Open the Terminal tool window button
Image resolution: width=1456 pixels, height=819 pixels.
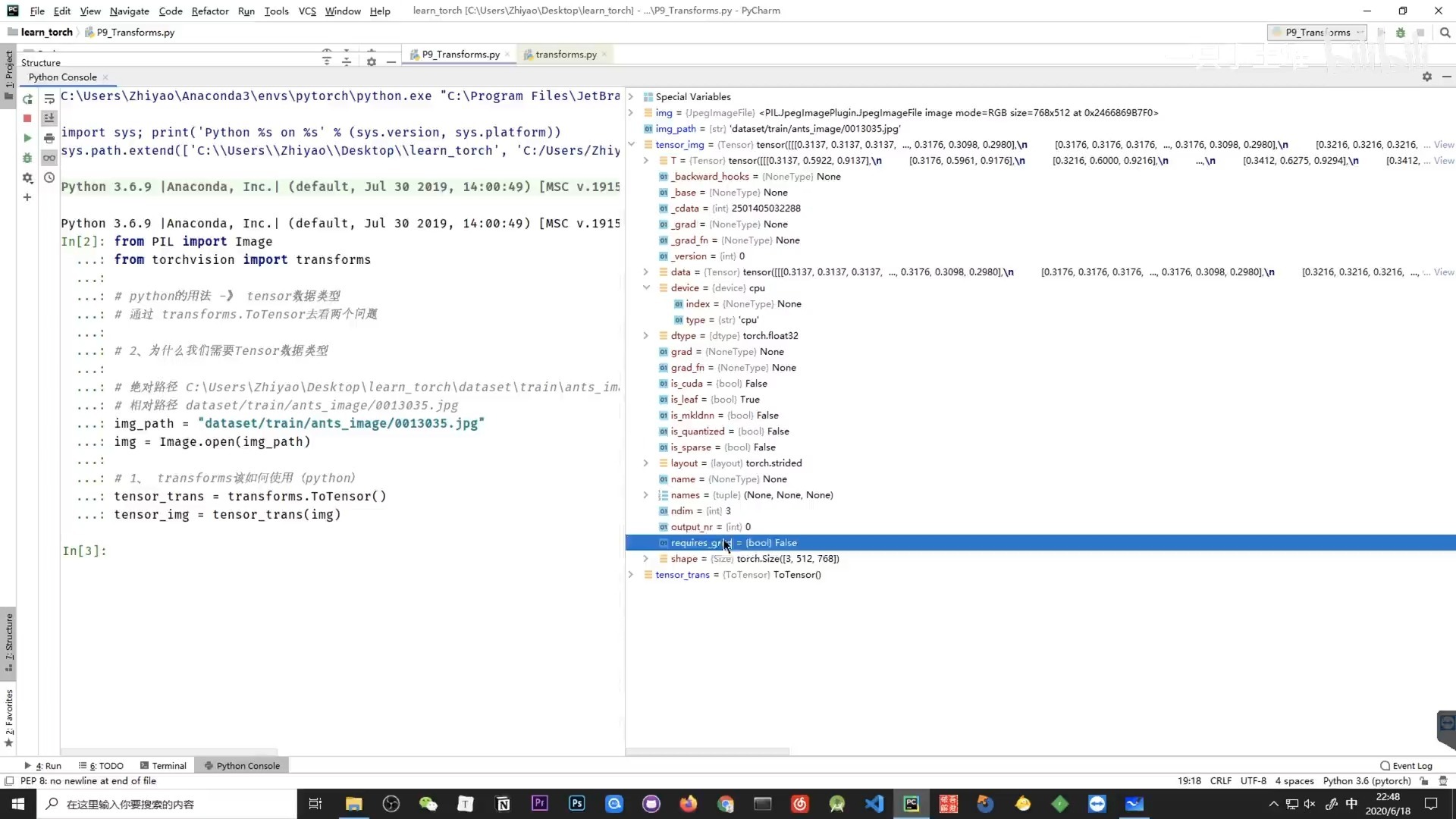tap(163, 766)
